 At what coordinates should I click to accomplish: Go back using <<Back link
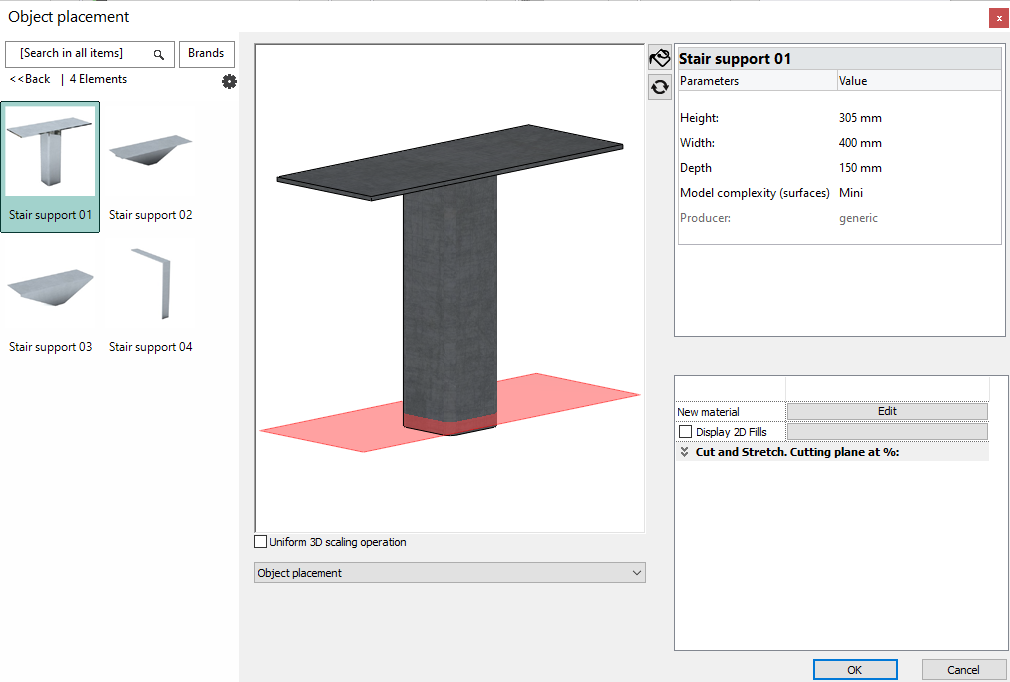point(30,79)
